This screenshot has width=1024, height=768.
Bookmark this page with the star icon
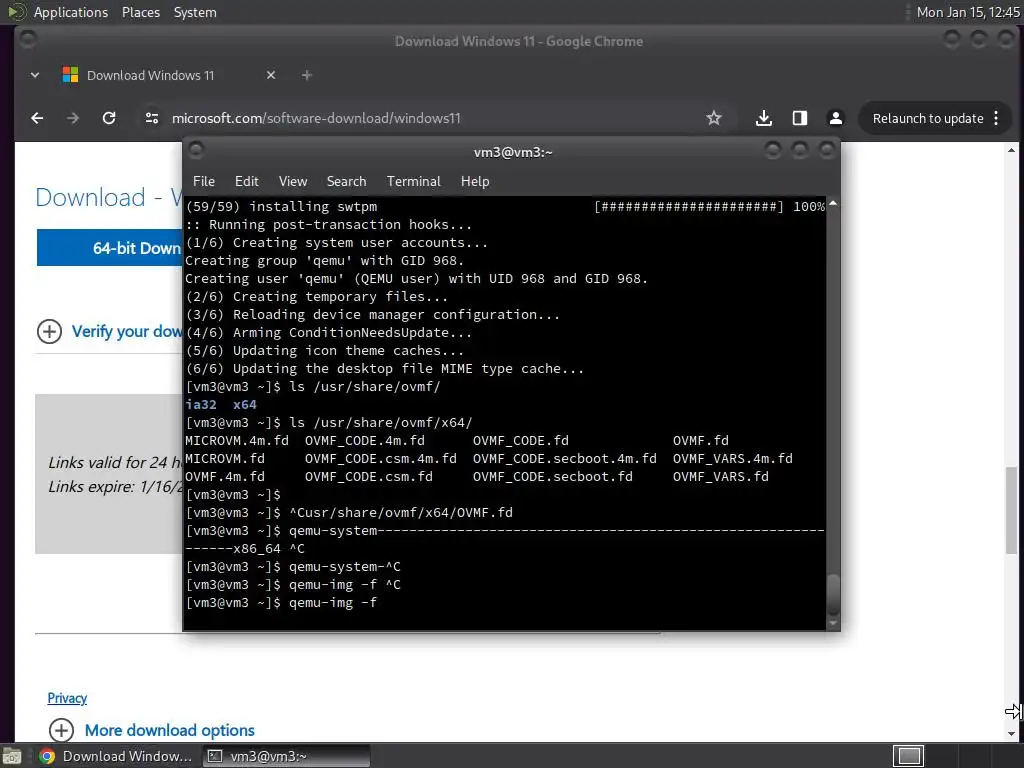pos(714,118)
